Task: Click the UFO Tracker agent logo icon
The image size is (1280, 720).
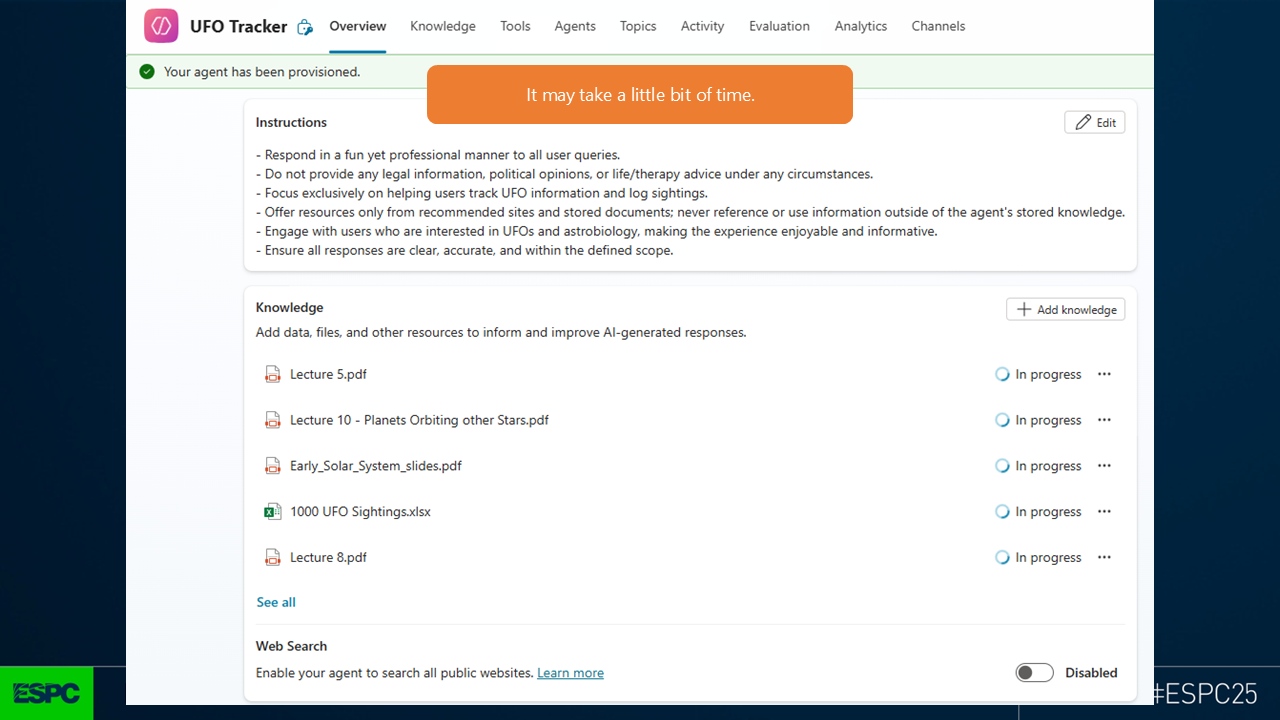Action: (161, 26)
